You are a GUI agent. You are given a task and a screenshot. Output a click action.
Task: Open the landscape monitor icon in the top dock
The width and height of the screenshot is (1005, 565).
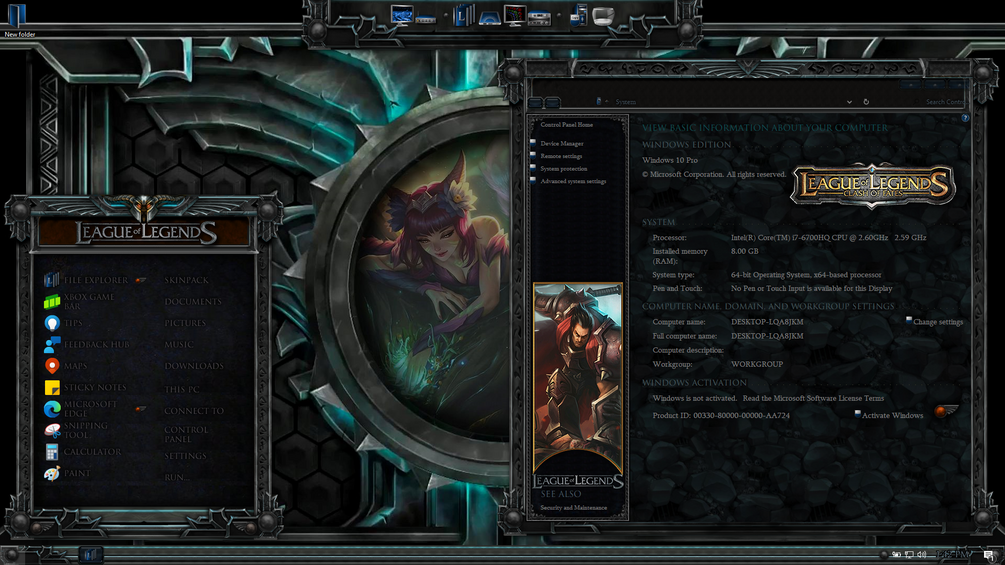coord(402,15)
